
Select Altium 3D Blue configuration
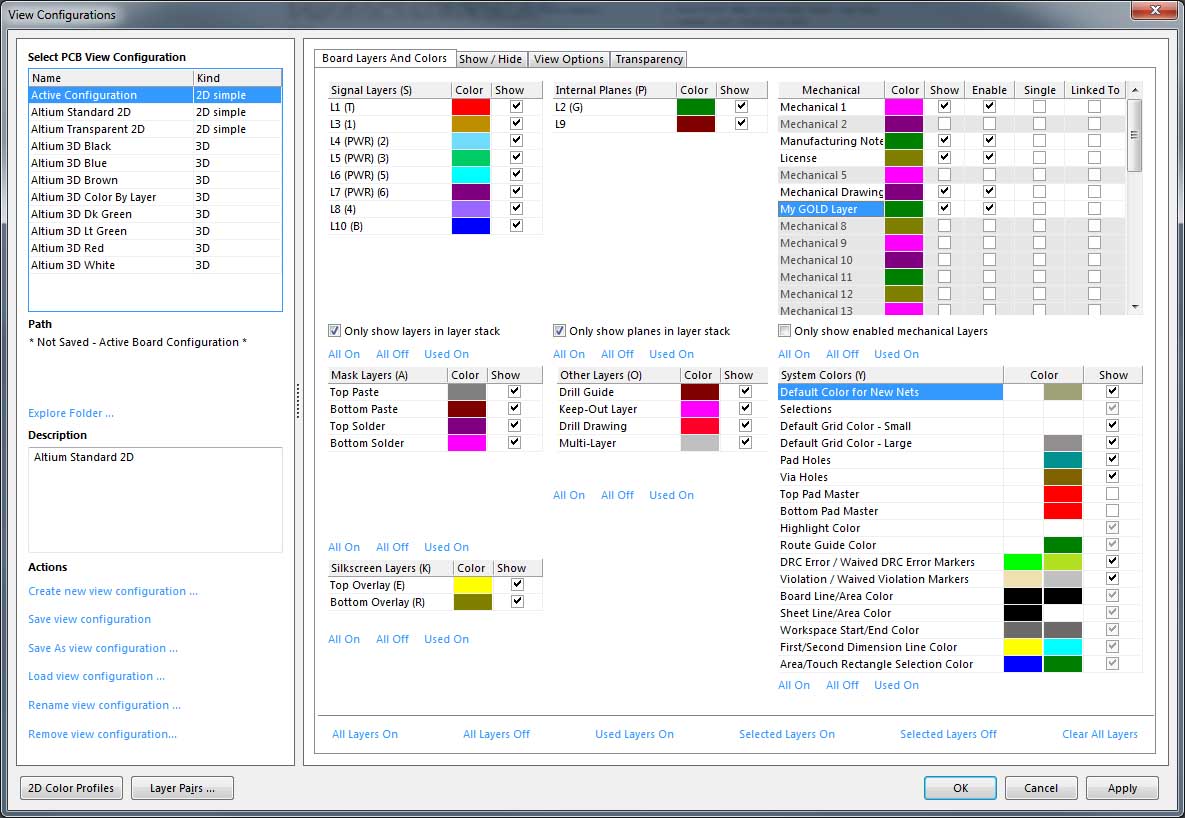[x=69, y=163]
